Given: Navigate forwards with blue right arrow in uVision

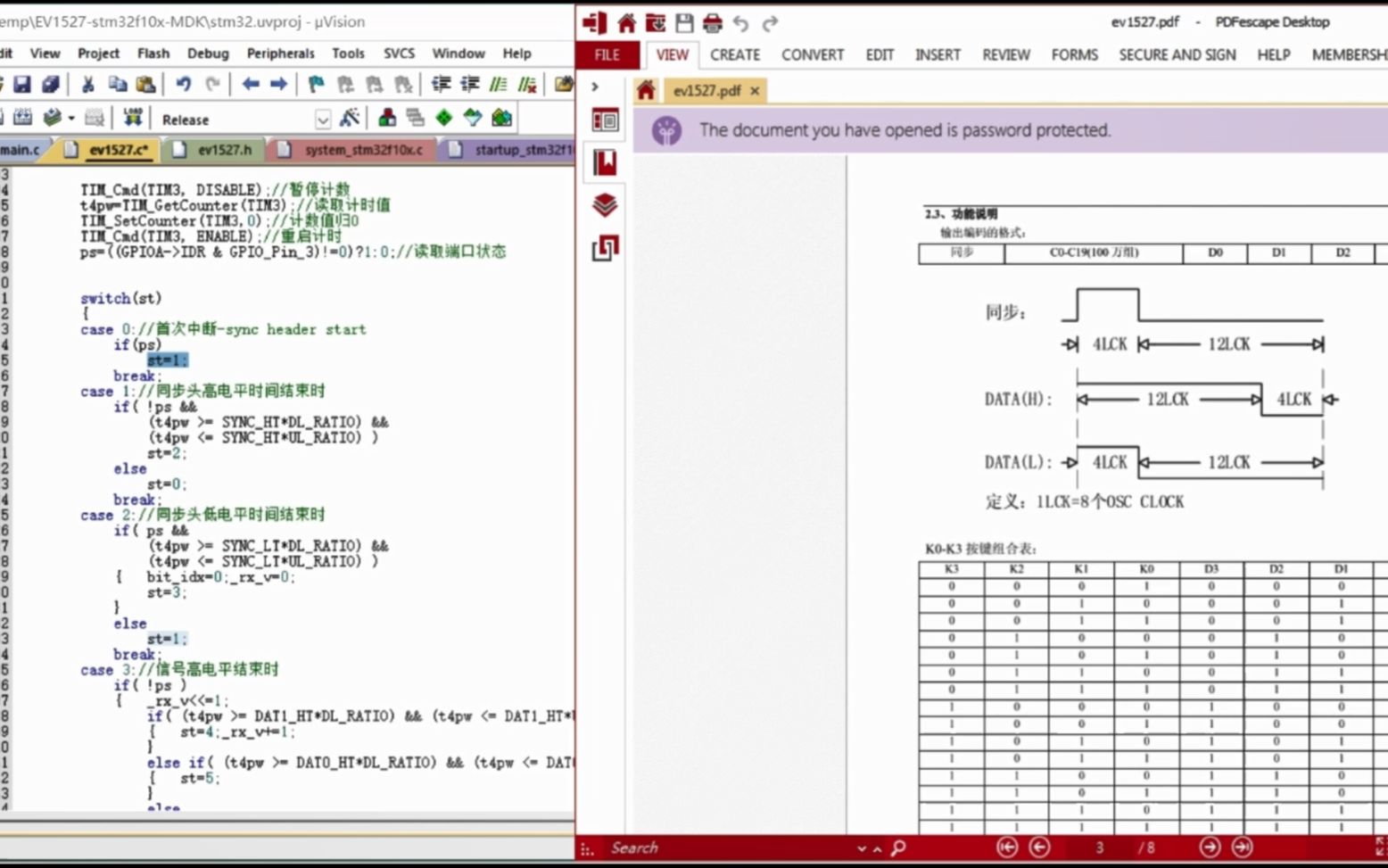Looking at the screenshot, I should pos(279,84).
